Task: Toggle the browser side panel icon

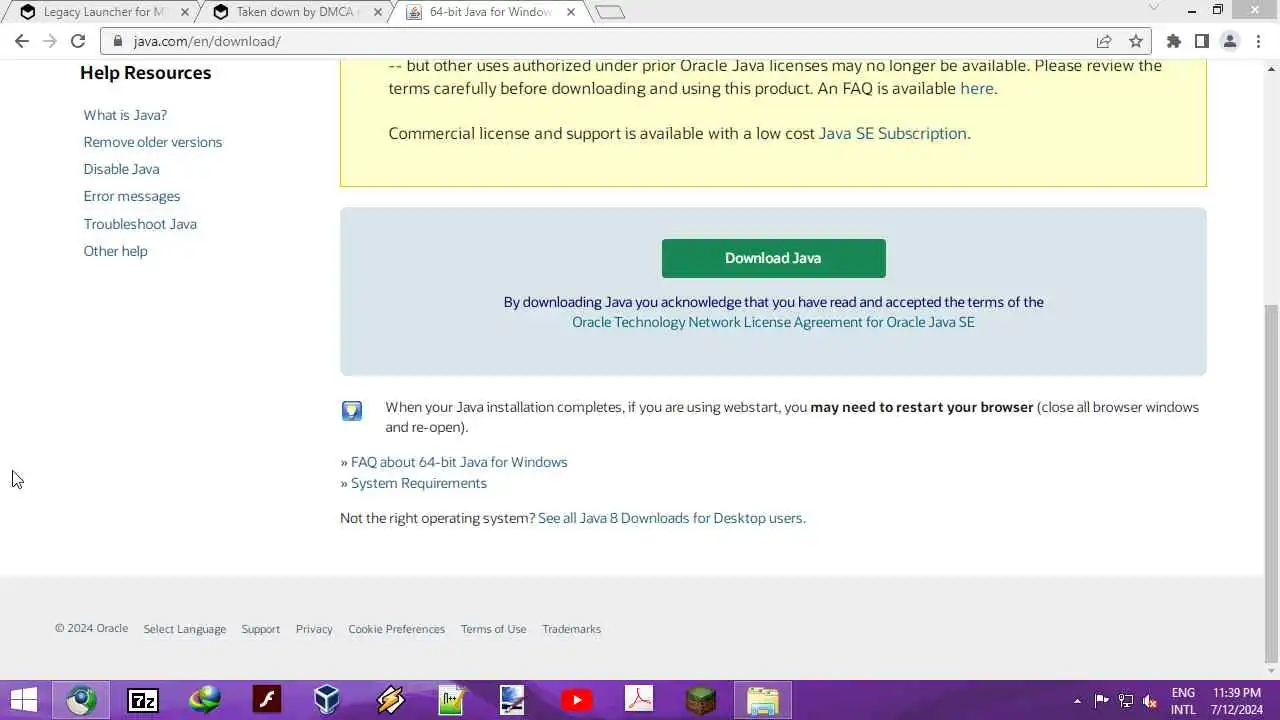Action: pyautogui.click(x=1202, y=41)
